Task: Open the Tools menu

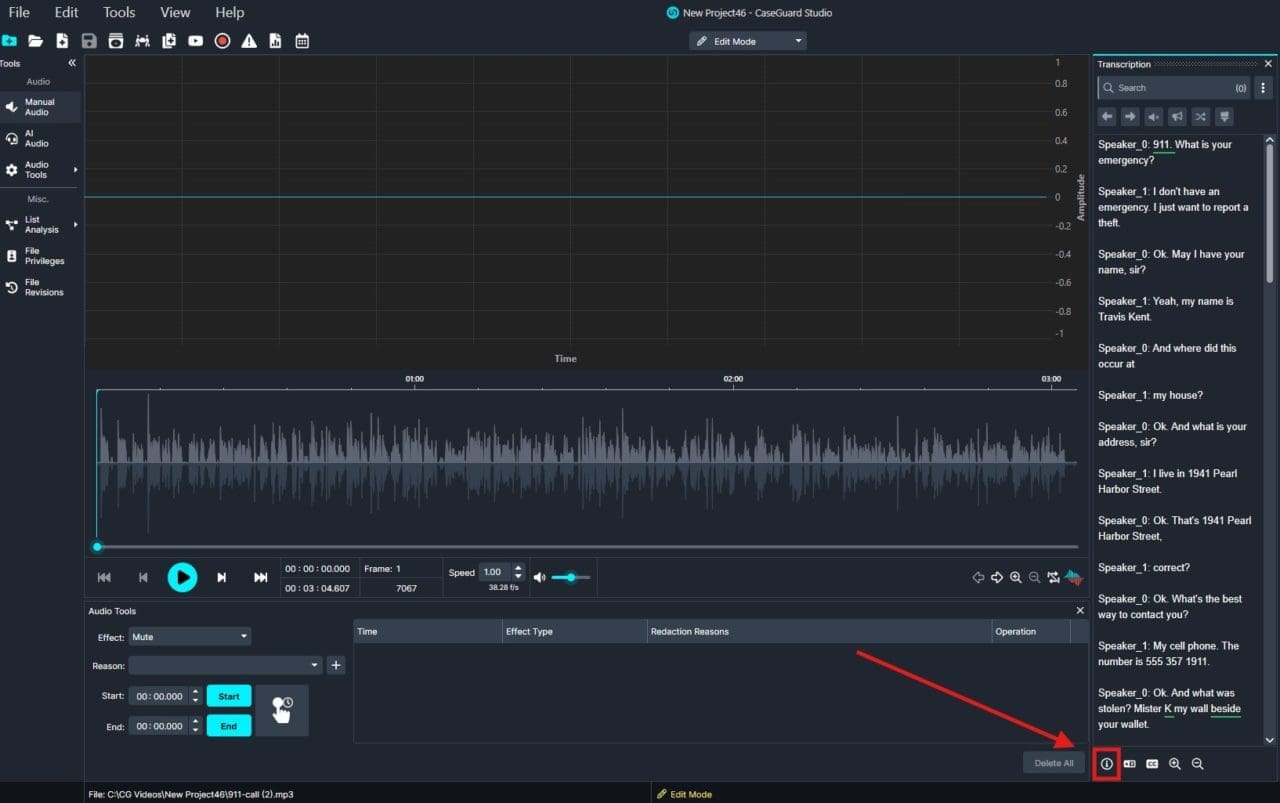Action: click(119, 12)
